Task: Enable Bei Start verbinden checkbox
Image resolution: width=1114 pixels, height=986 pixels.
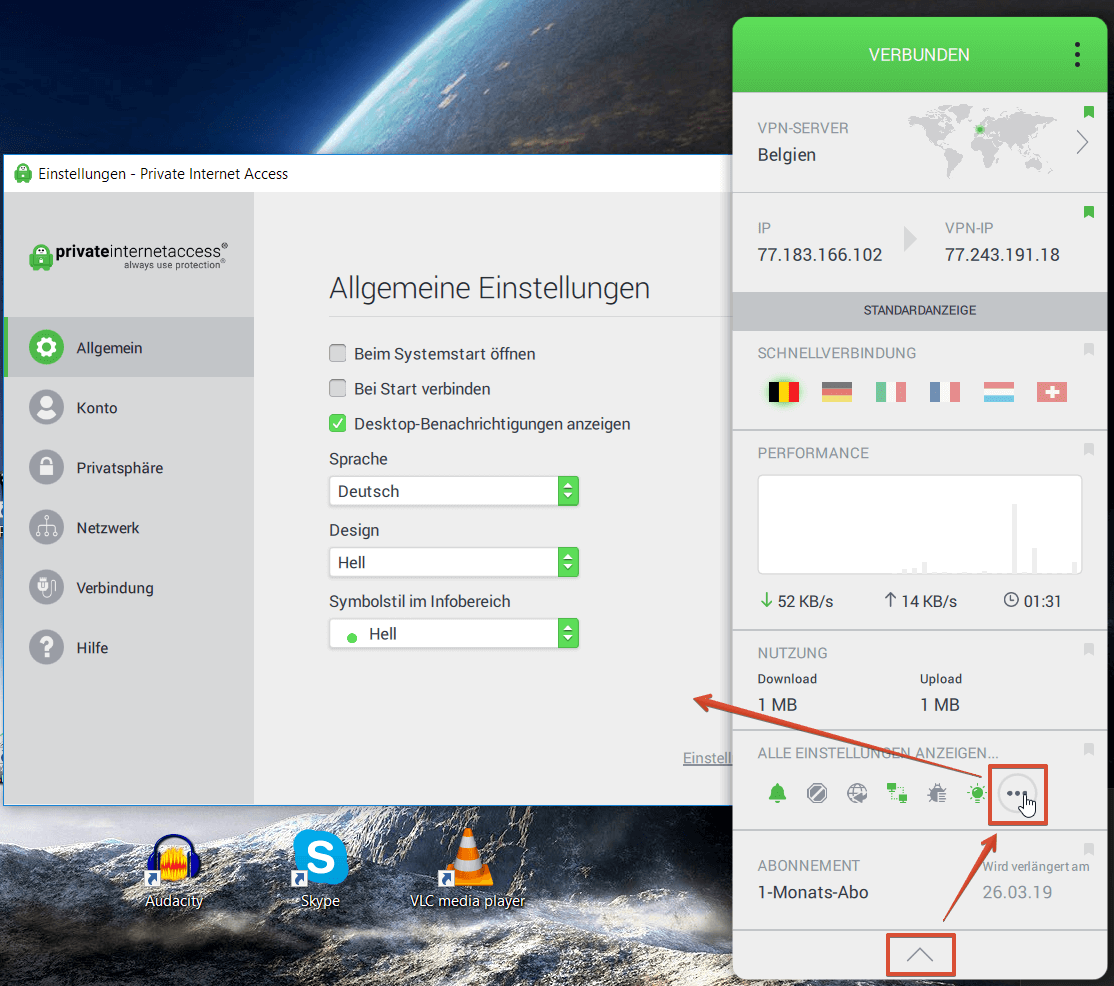Action: [x=337, y=388]
